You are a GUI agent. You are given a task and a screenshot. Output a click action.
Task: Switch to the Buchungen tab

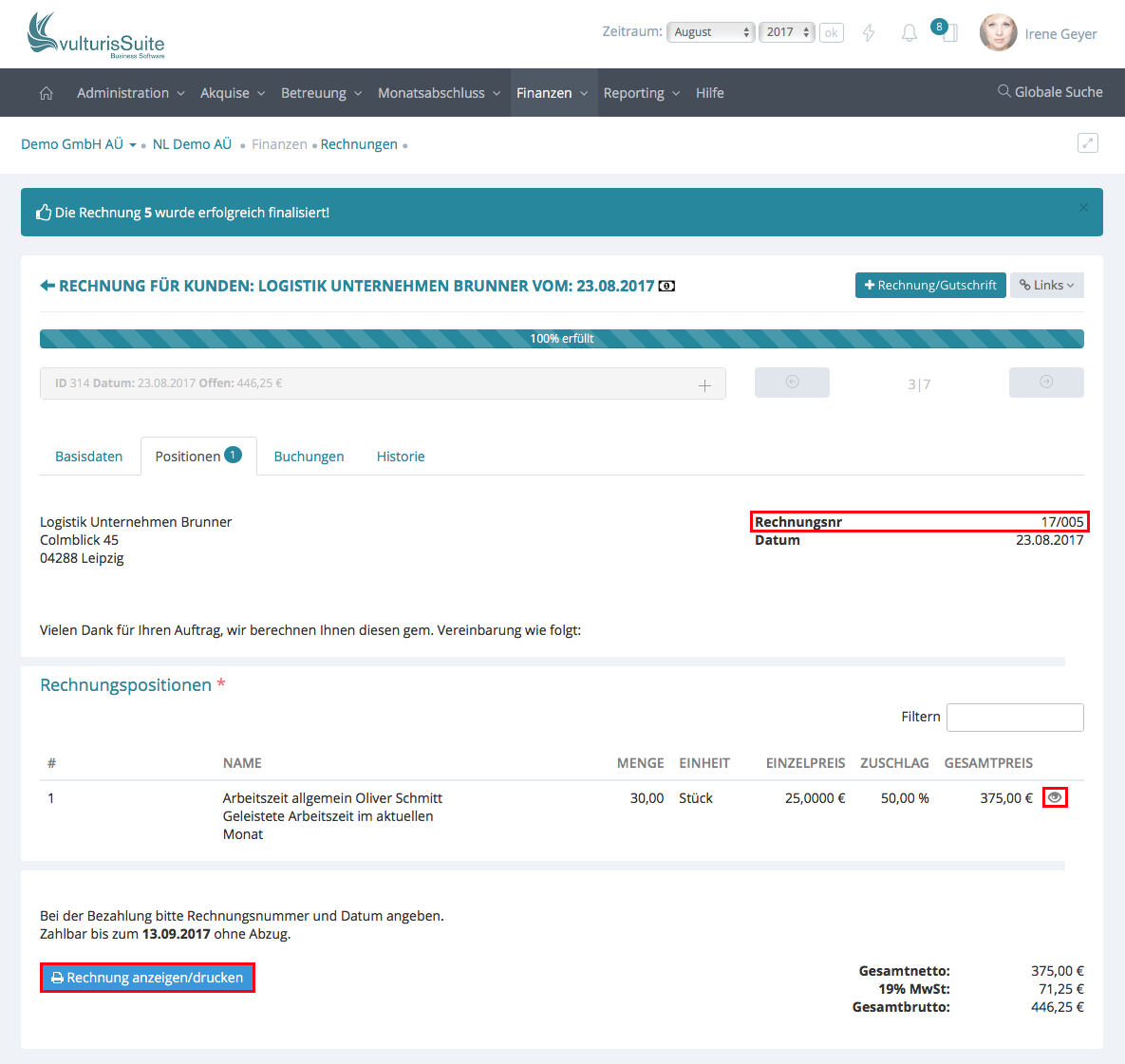click(309, 457)
